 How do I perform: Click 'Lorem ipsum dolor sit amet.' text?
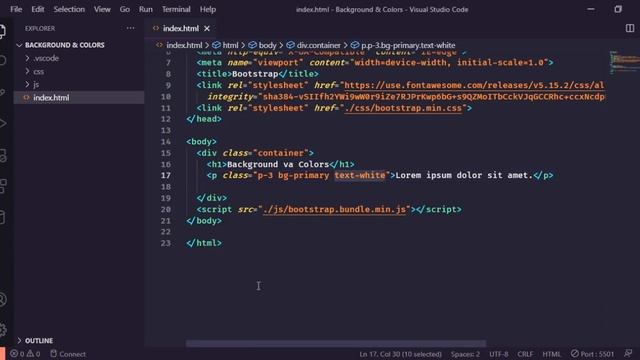(x=464, y=176)
